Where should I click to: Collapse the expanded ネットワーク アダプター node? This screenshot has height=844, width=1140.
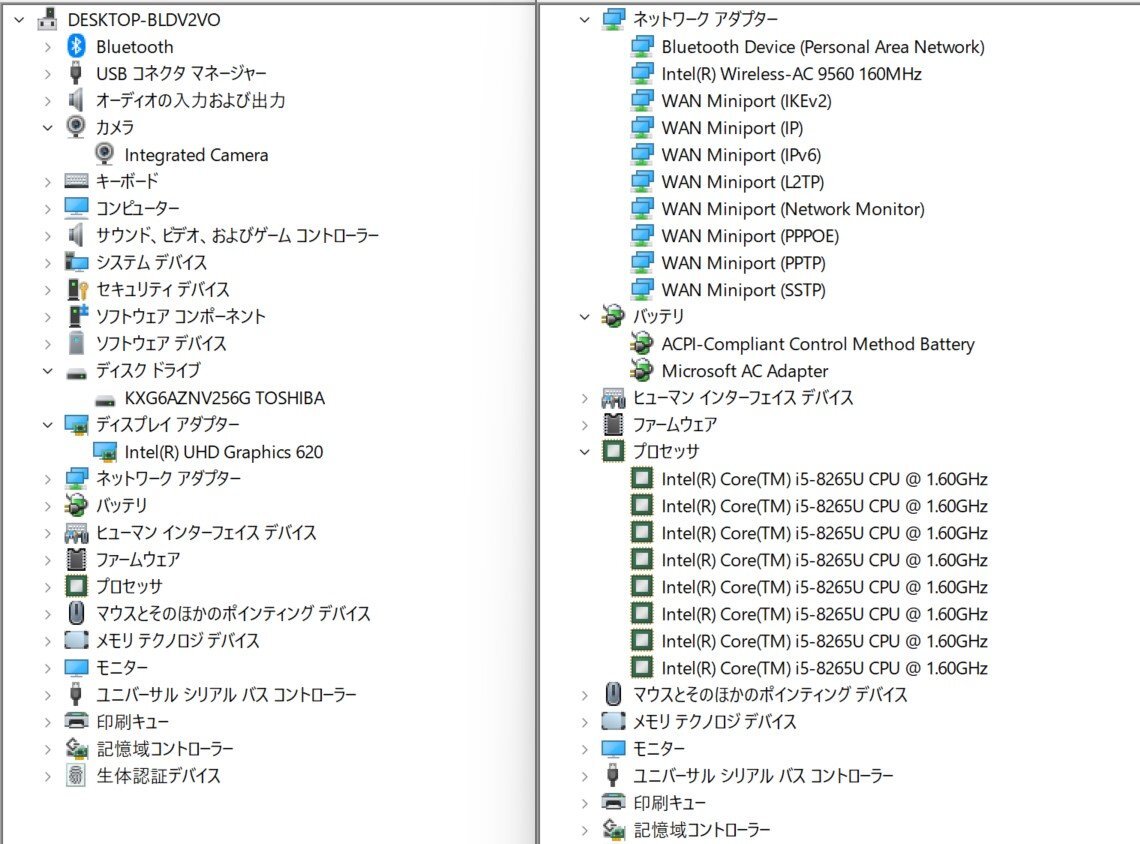(585, 20)
